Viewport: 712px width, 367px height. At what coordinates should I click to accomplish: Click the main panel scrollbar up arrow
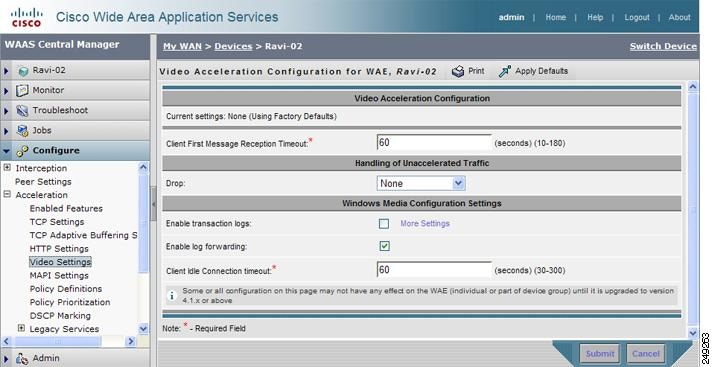pyautogui.click(x=693, y=87)
